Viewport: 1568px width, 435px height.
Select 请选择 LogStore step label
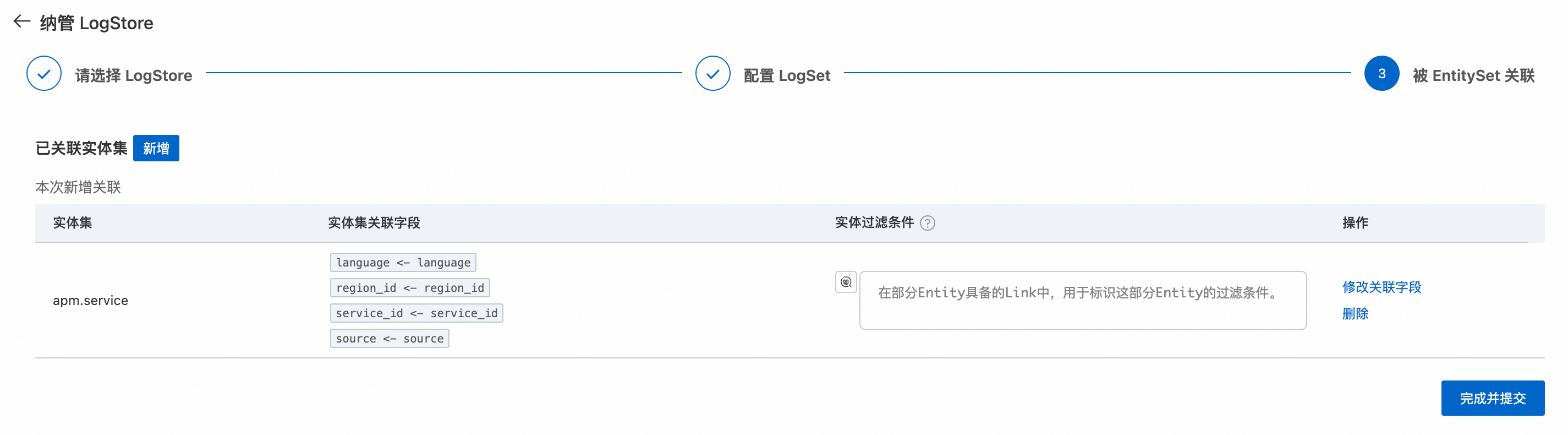point(133,75)
